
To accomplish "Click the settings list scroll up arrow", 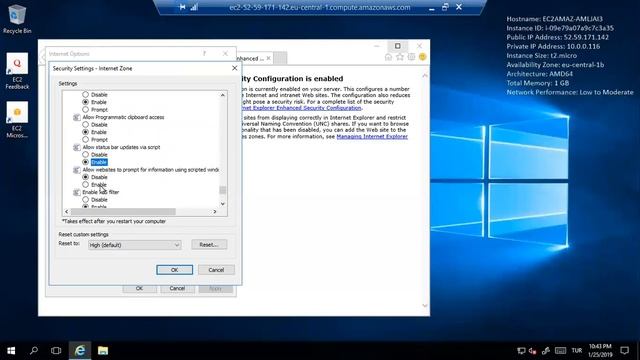I will (x=222, y=95).
